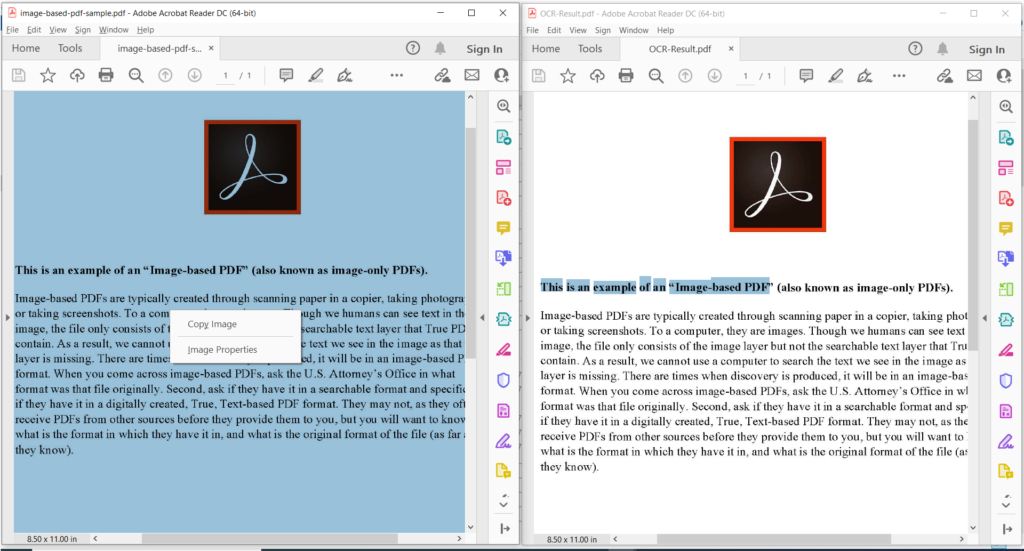
Task: Click the page number field in left toolbar
Action: click(226, 76)
